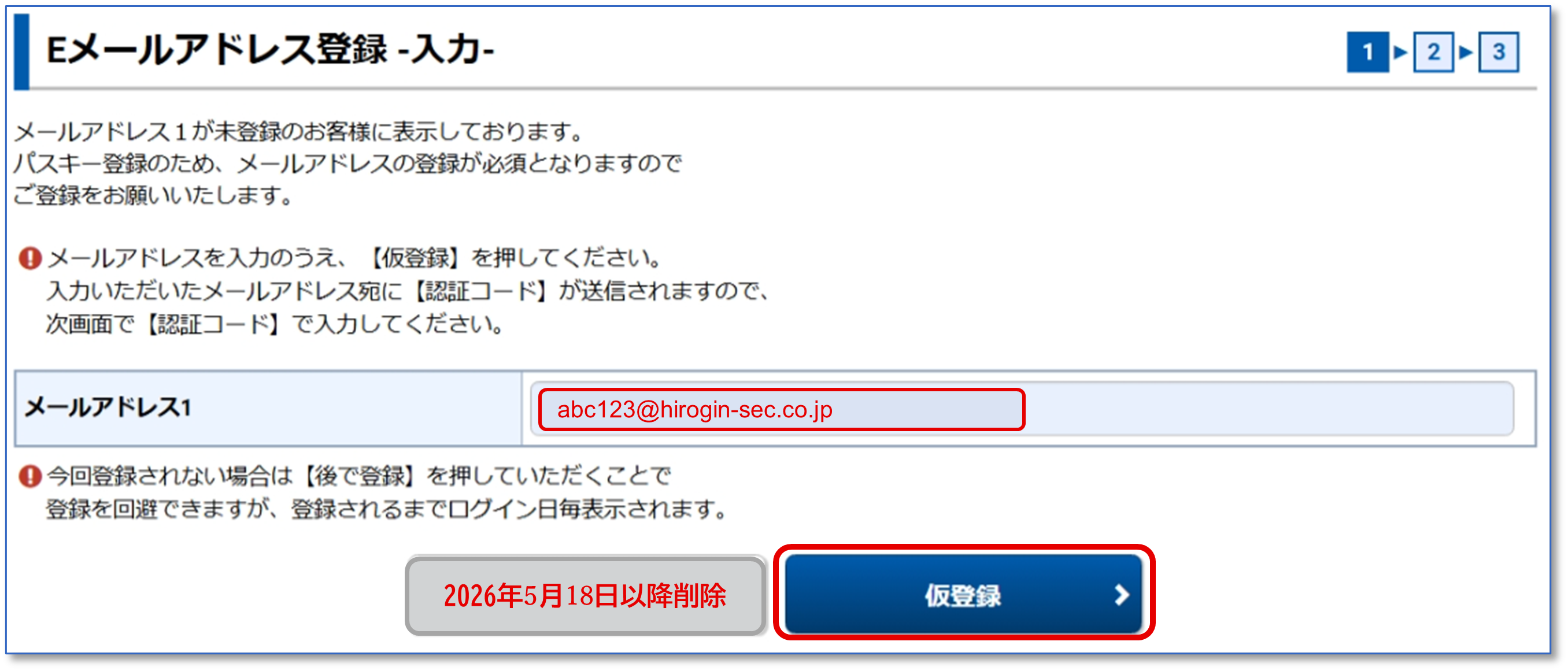Click arrow between step 1 and 2
The height and width of the screenshot is (671, 1568).
[x=1400, y=51]
